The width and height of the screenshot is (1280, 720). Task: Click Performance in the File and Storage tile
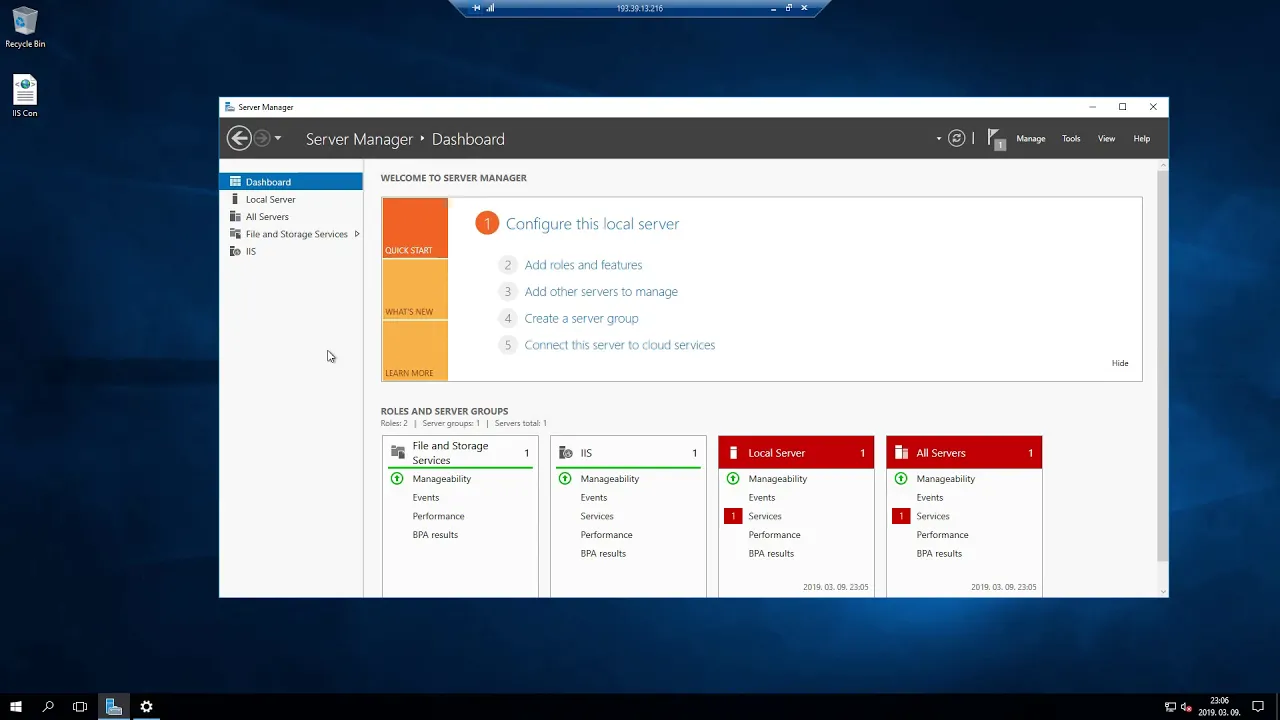[x=438, y=516]
